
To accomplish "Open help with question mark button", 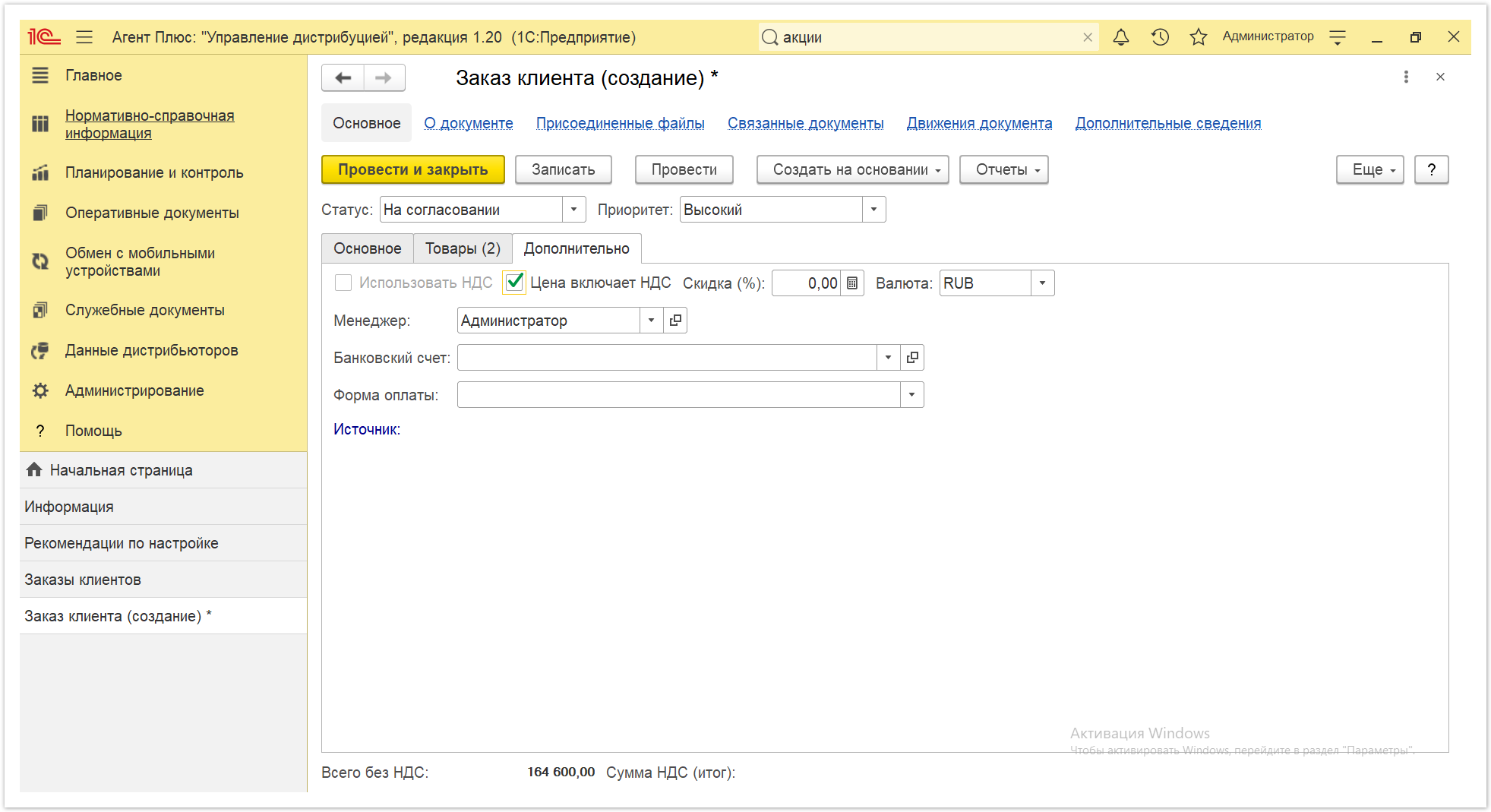I will click(x=1431, y=169).
